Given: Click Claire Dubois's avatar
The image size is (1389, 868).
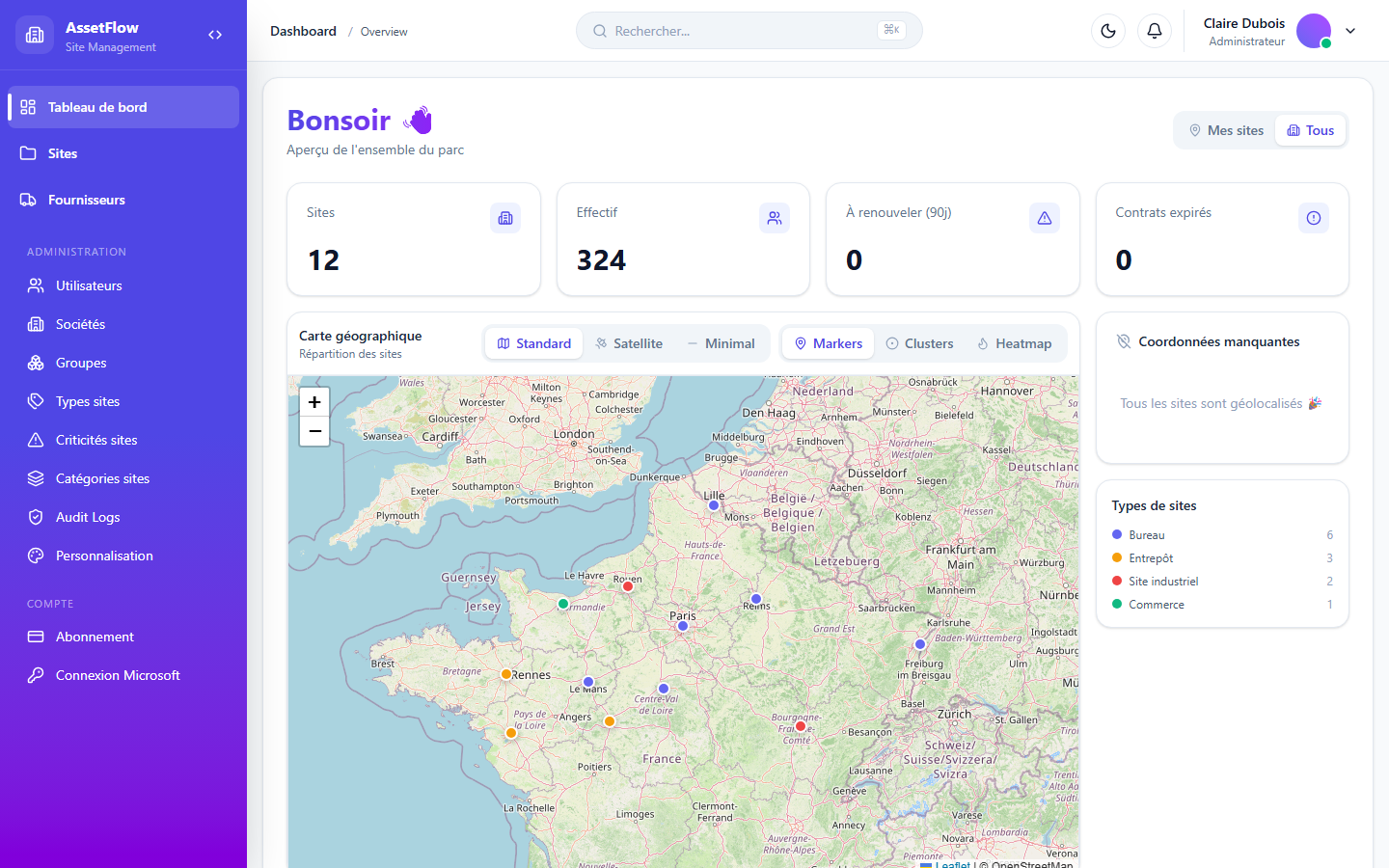Looking at the screenshot, I should click(x=1314, y=31).
